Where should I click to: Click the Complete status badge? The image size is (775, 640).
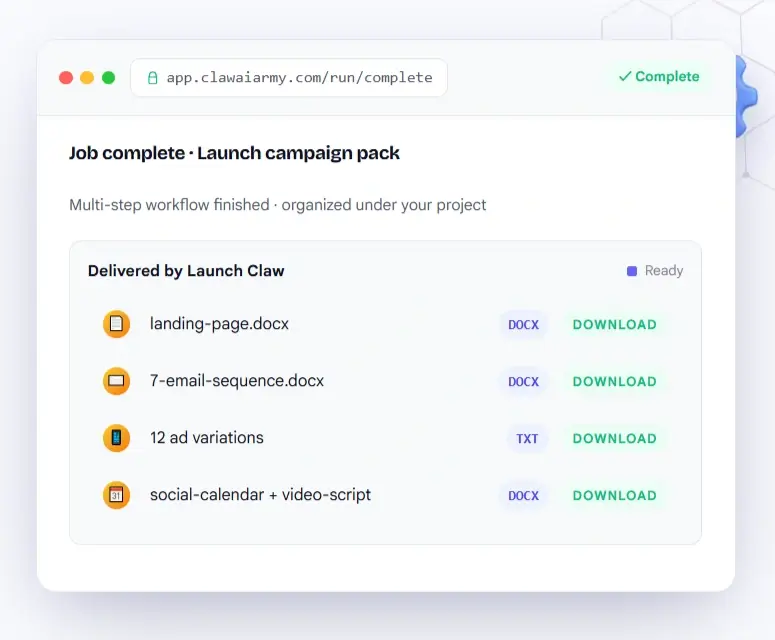coord(659,77)
